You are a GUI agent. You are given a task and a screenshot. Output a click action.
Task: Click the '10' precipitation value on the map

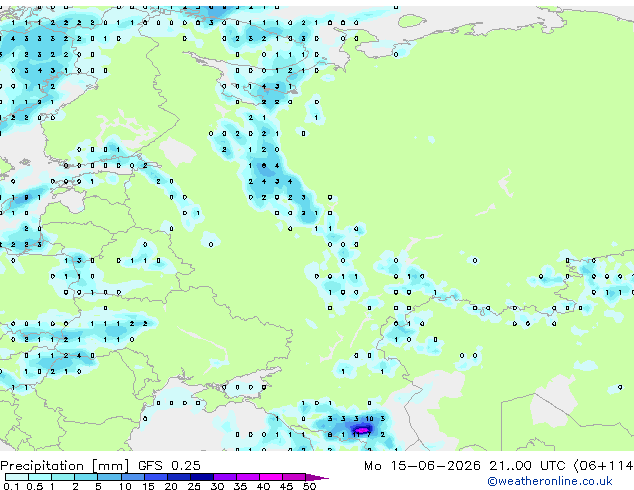pyautogui.click(x=370, y=419)
